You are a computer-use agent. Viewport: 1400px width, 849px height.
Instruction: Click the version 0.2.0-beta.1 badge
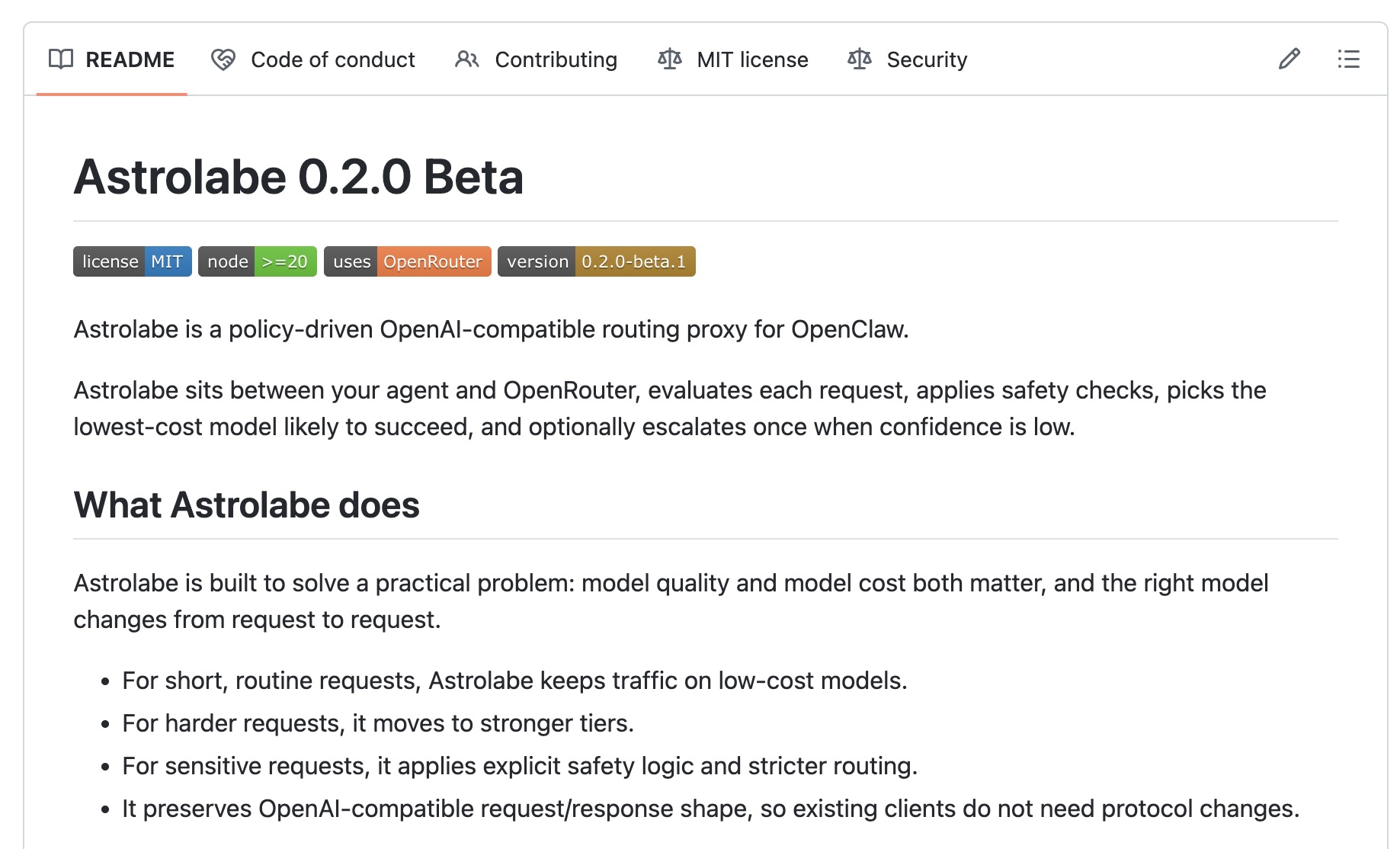(596, 261)
